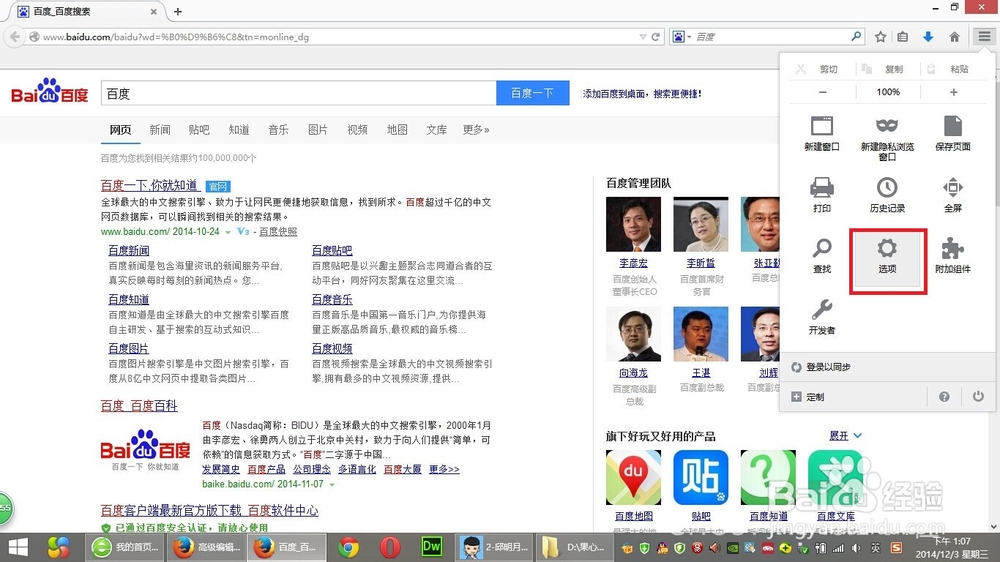1000x562 pixels.
Task: Open result 百度一下,你就知道
Action: pos(149,186)
